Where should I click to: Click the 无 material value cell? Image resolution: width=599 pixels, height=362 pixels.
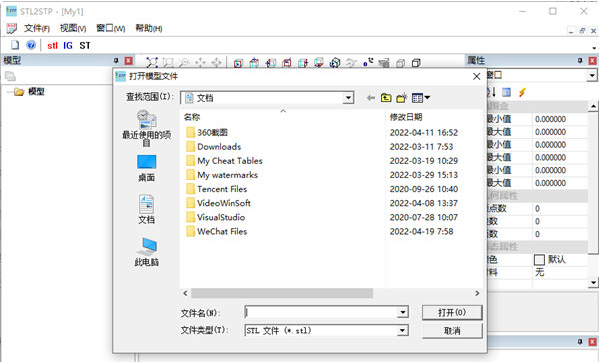[x=560, y=272]
